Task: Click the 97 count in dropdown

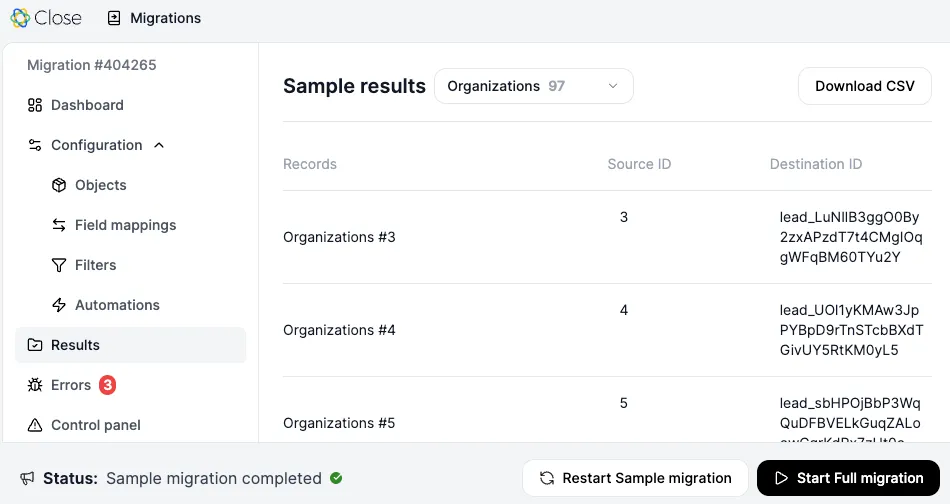Action: (557, 86)
